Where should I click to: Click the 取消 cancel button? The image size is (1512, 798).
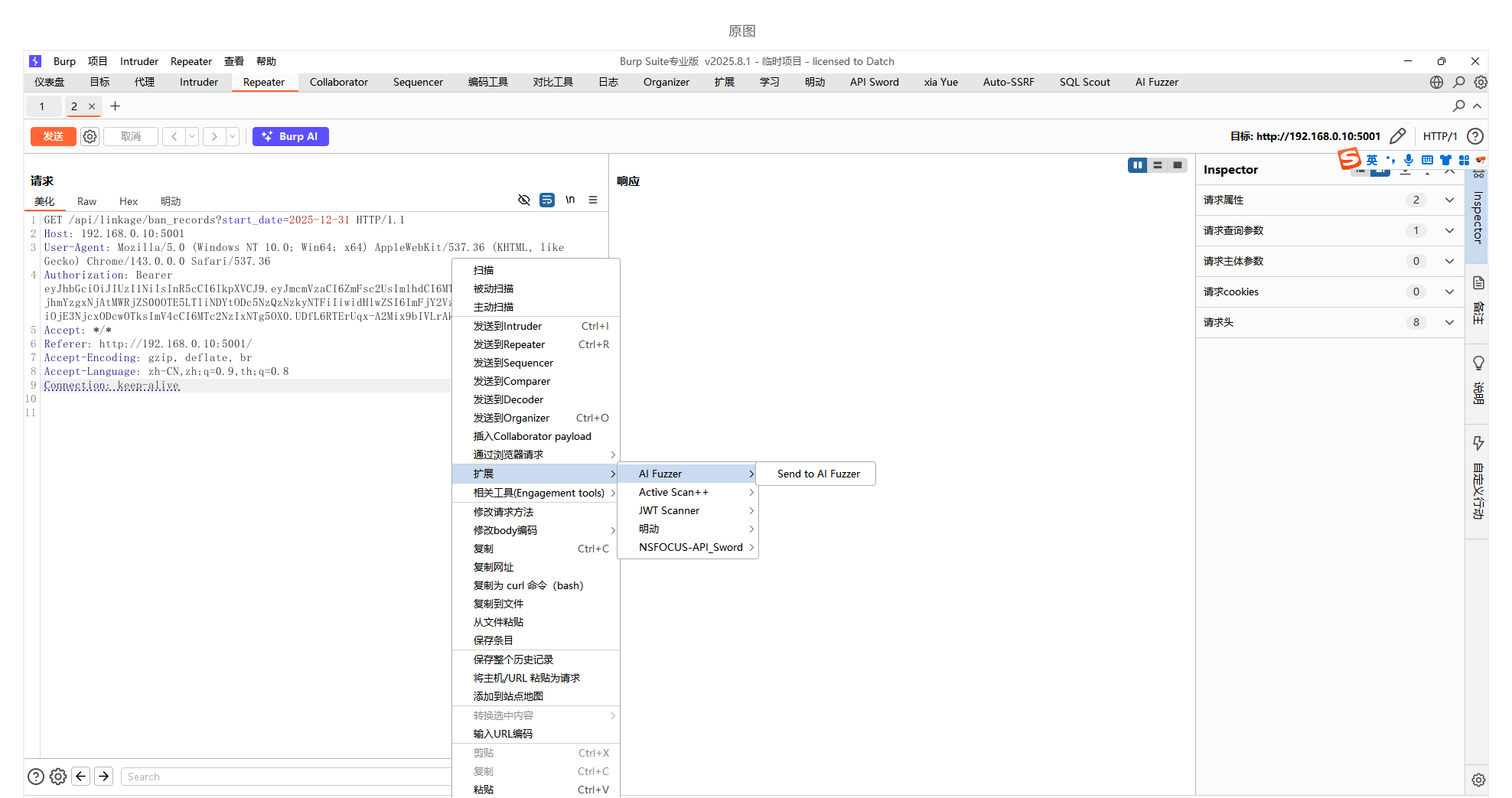click(x=131, y=136)
